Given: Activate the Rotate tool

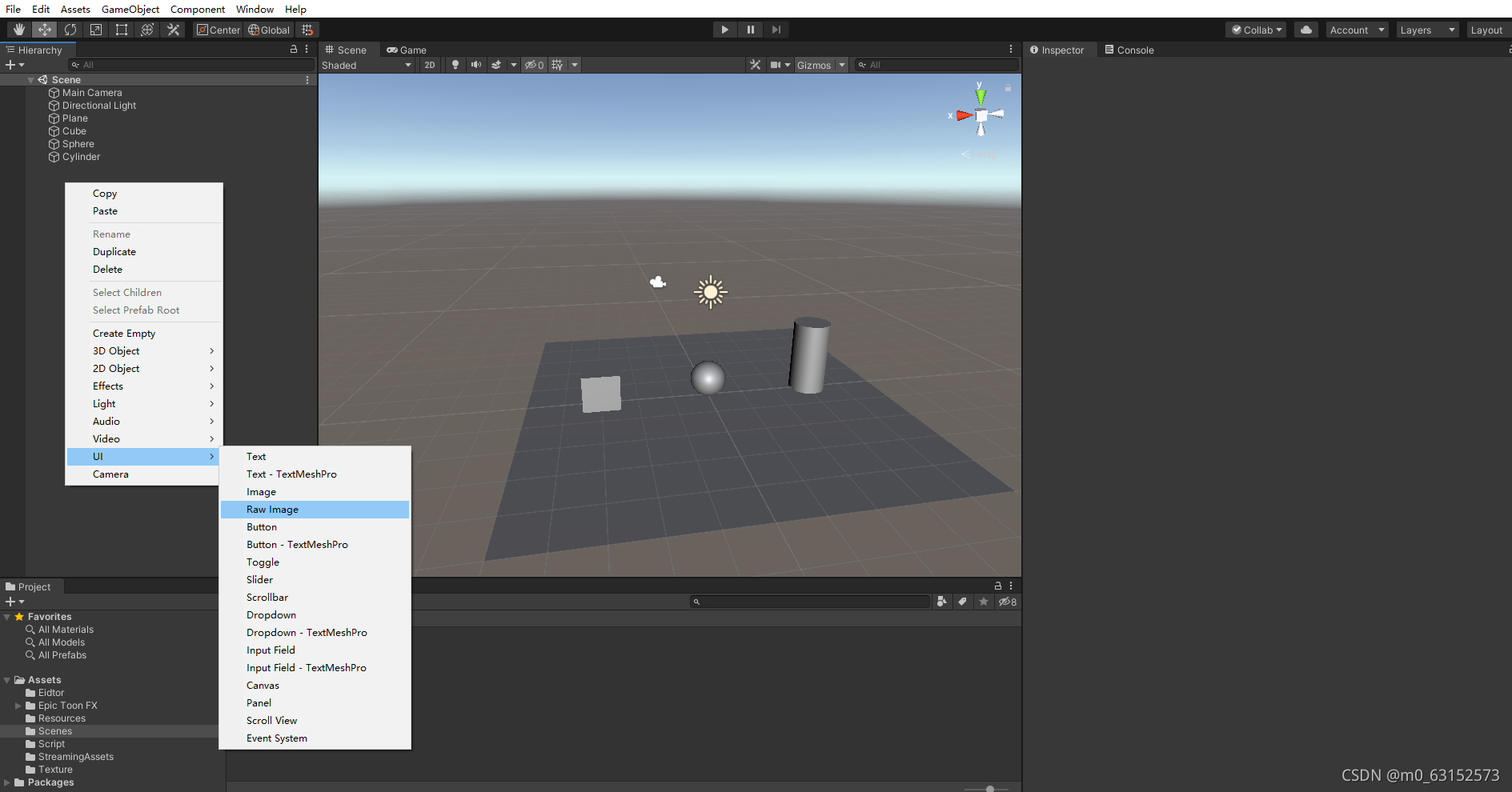Looking at the screenshot, I should click(70, 30).
